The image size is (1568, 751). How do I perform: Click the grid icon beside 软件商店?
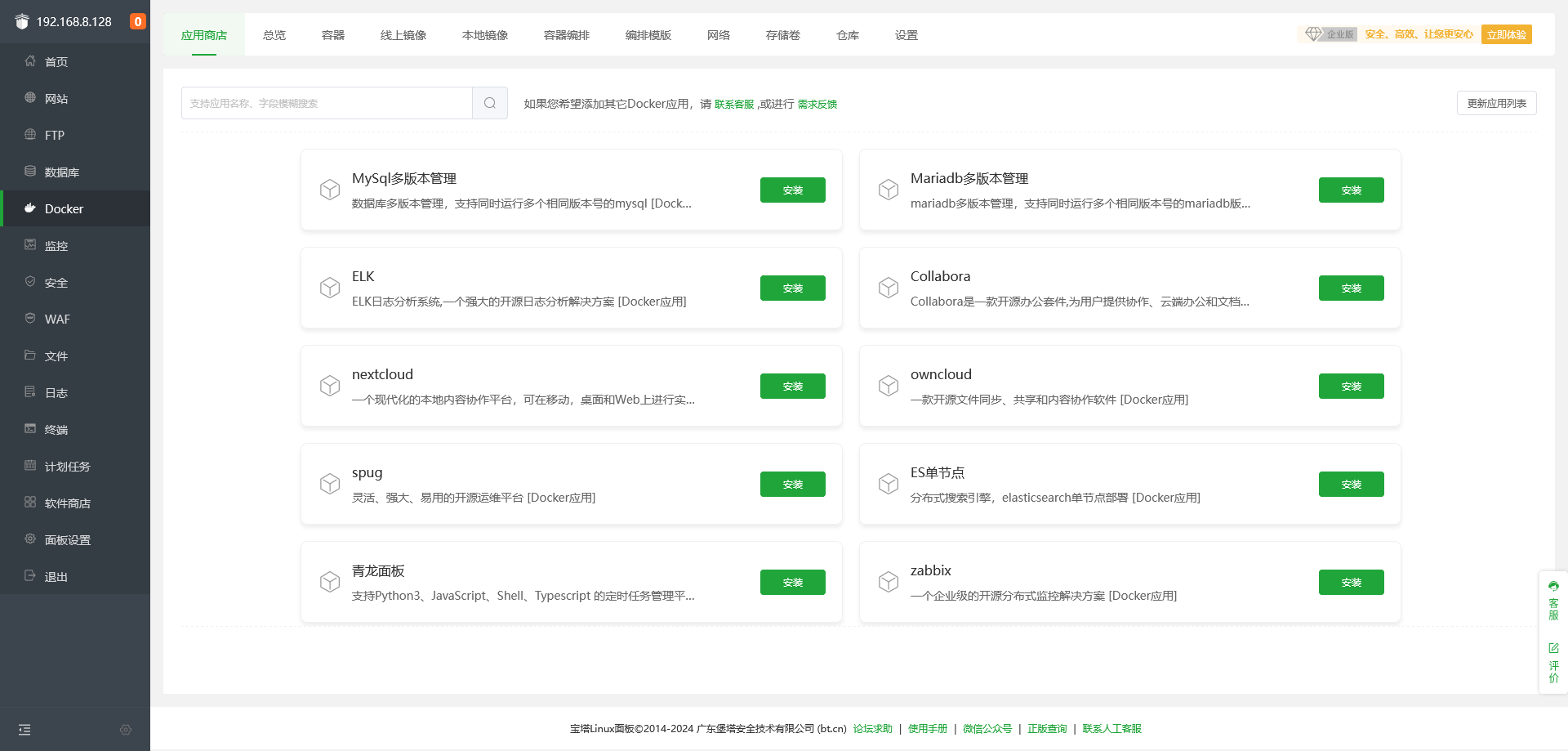tap(30, 503)
